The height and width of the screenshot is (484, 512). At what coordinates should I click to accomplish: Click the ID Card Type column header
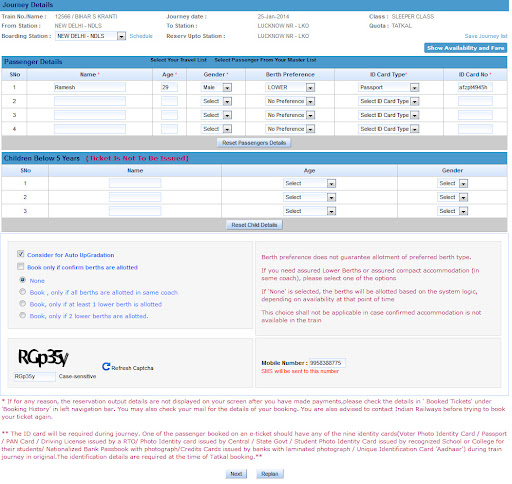[x=388, y=75]
